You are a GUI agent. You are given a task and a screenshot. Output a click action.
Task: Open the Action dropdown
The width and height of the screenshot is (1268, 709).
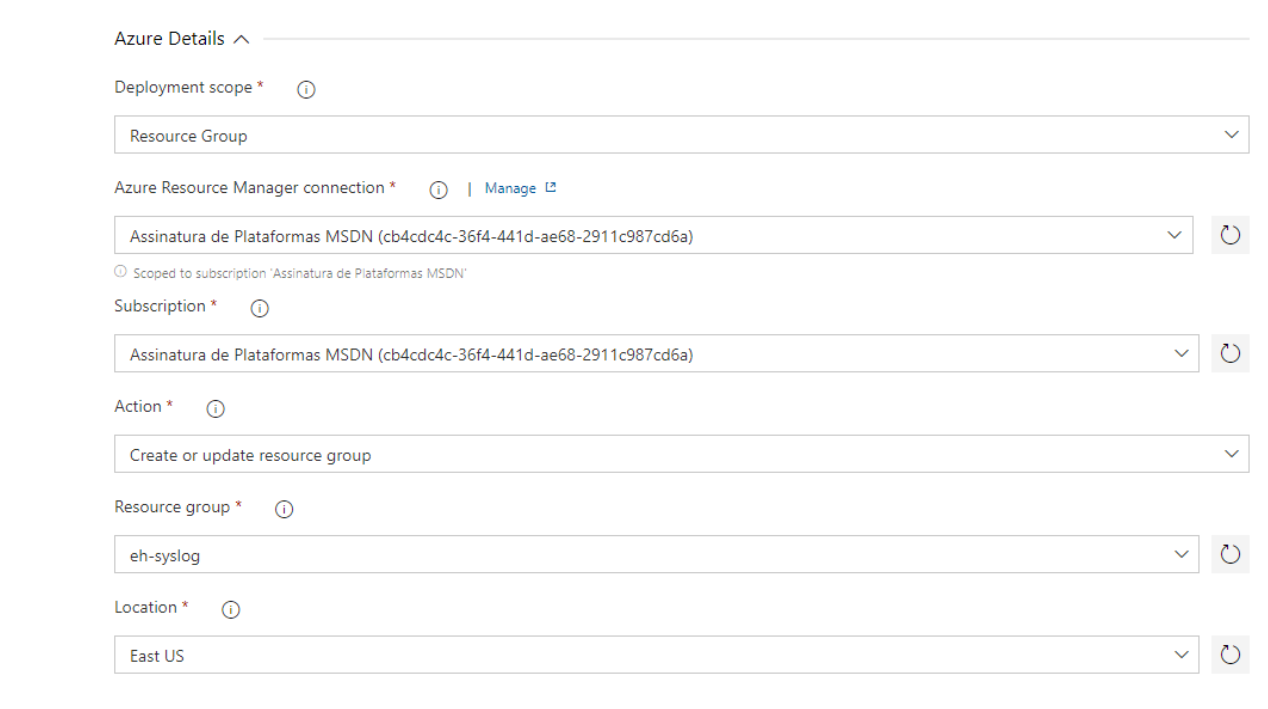tap(681, 454)
